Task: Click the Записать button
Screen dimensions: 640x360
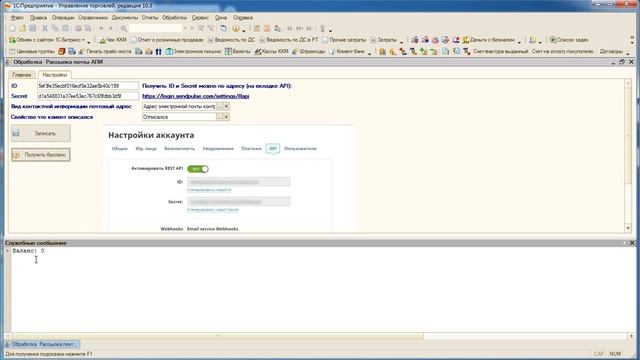Action: (x=41, y=133)
